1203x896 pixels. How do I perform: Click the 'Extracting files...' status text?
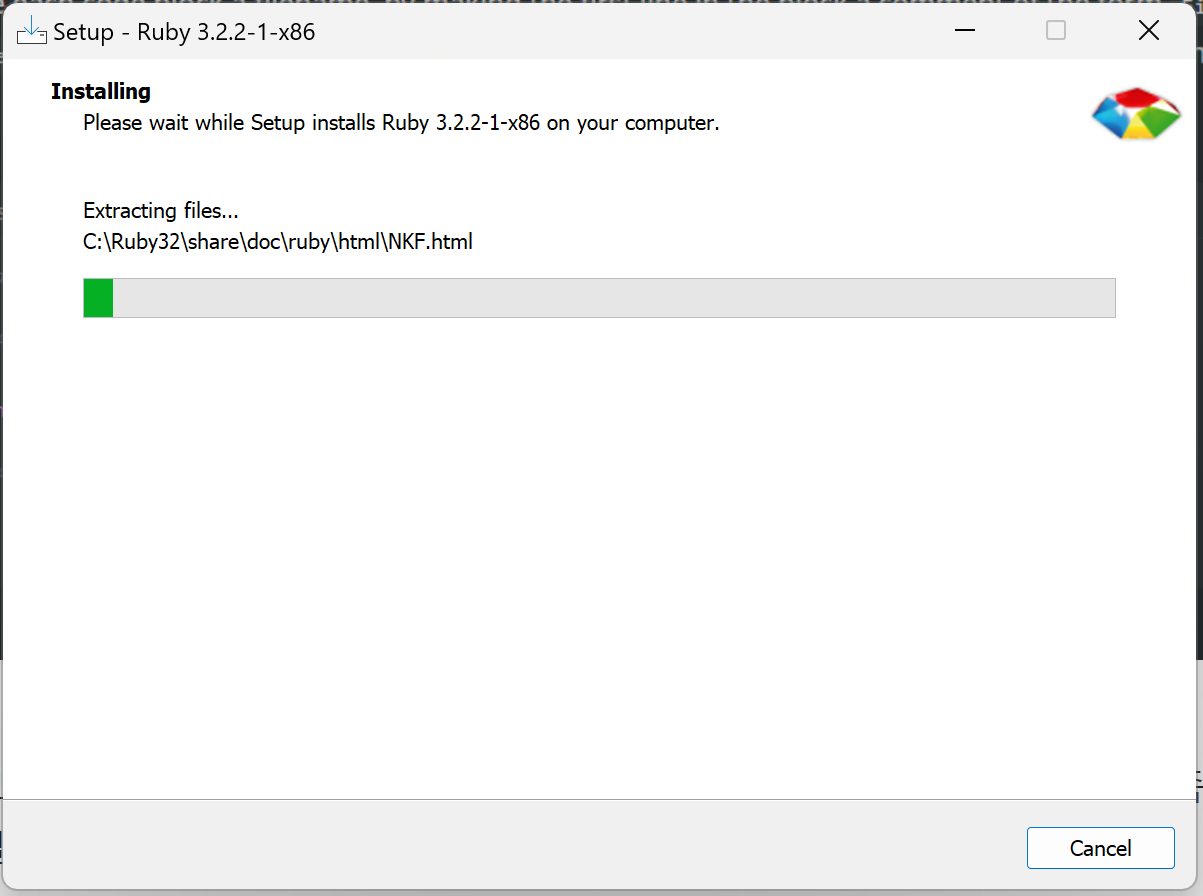[x=161, y=211]
